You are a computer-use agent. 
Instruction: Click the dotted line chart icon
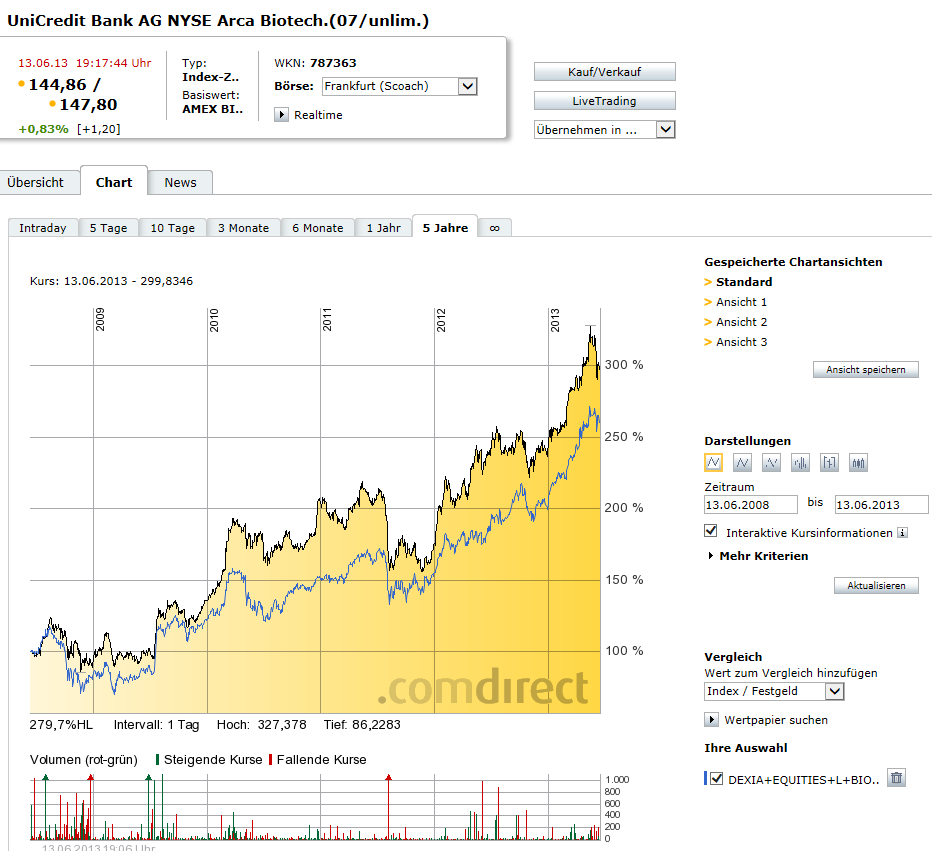pyautogui.click(x=771, y=462)
